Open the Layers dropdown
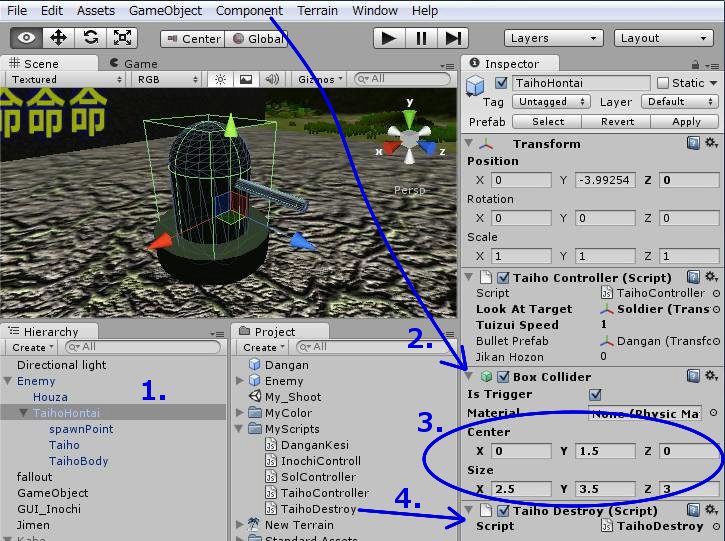 tap(553, 38)
